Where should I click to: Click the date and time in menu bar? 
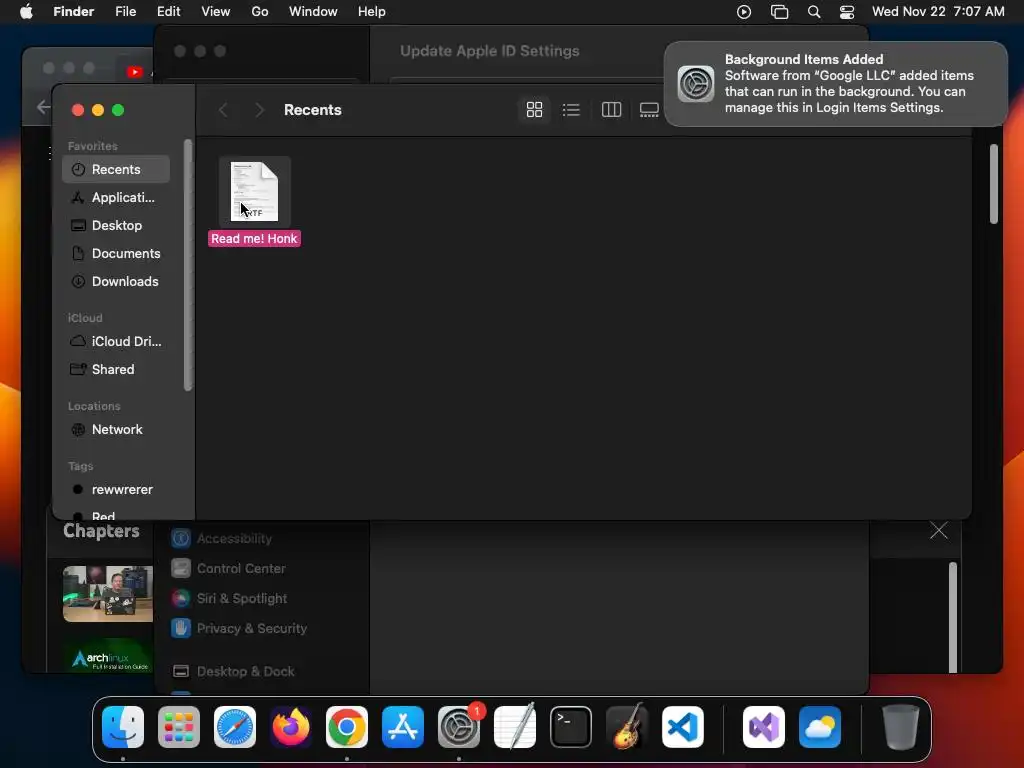click(938, 12)
